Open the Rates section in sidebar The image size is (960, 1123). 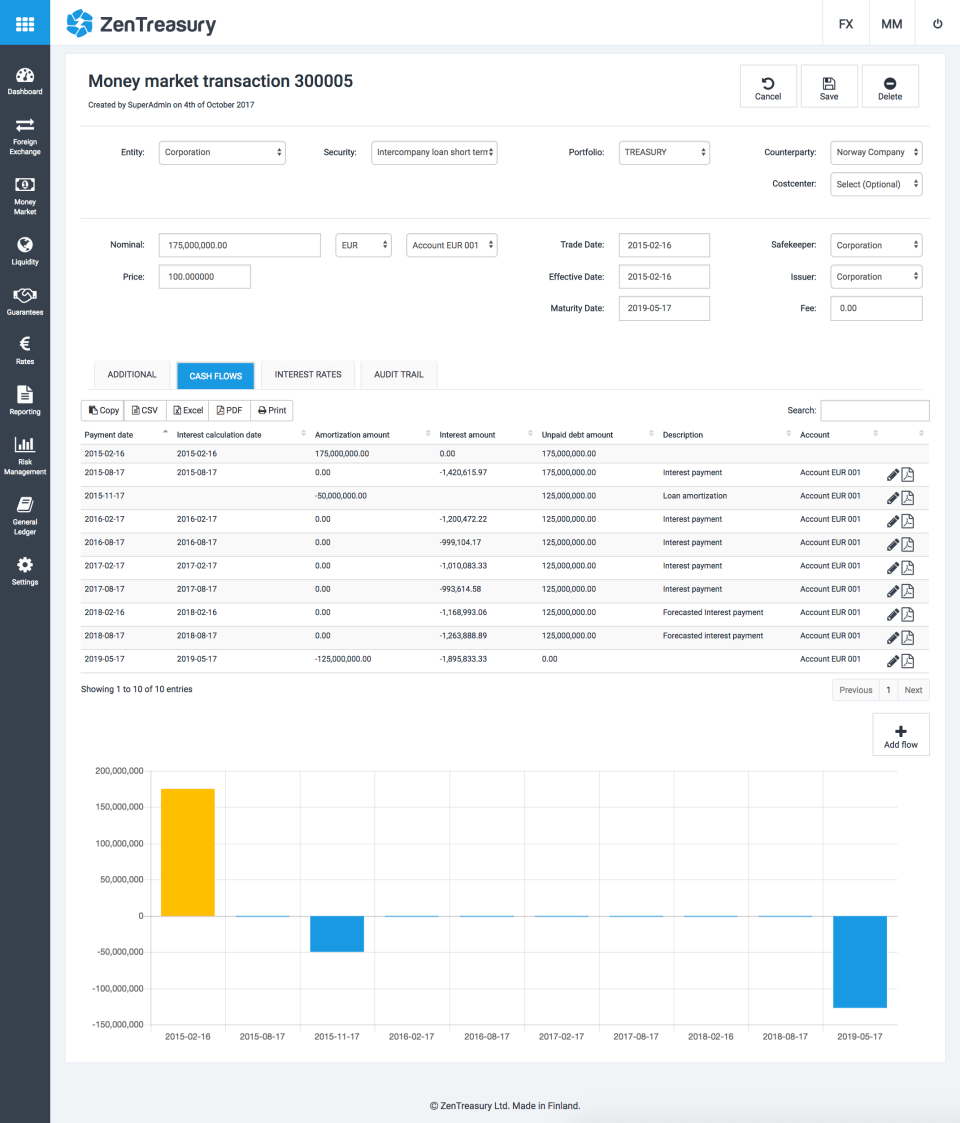coord(25,350)
